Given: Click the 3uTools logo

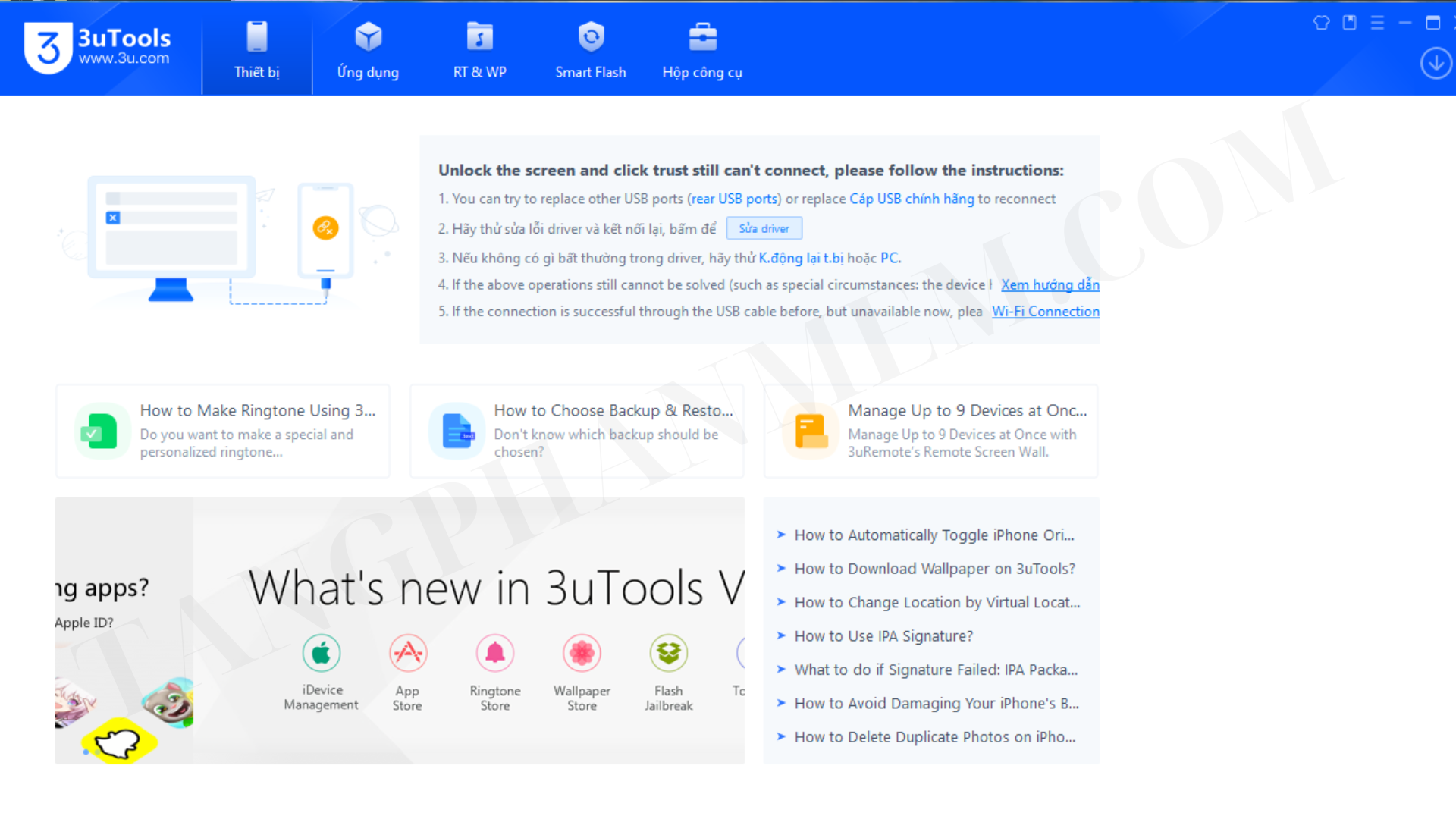Looking at the screenshot, I should point(49,48).
